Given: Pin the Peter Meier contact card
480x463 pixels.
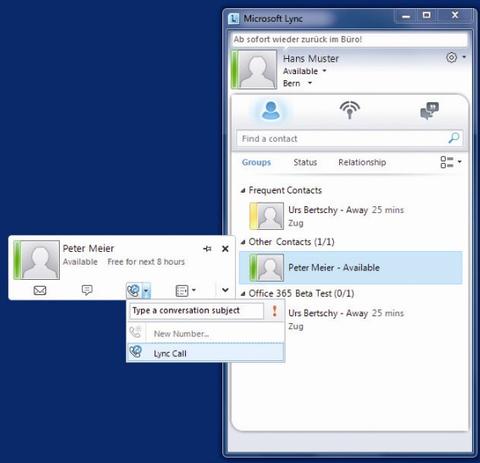Looking at the screenshot, I should coord(207,249).
